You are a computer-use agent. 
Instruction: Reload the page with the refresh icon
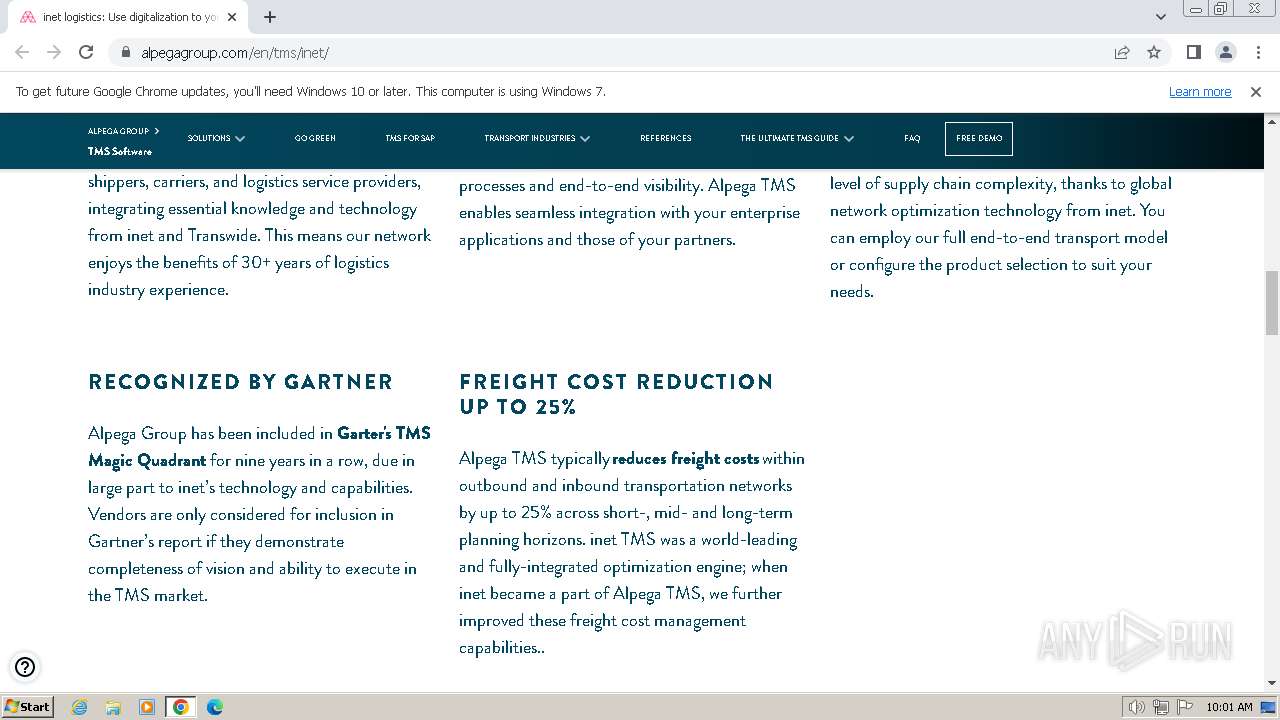pyautogui.click(x=86, y=52)
